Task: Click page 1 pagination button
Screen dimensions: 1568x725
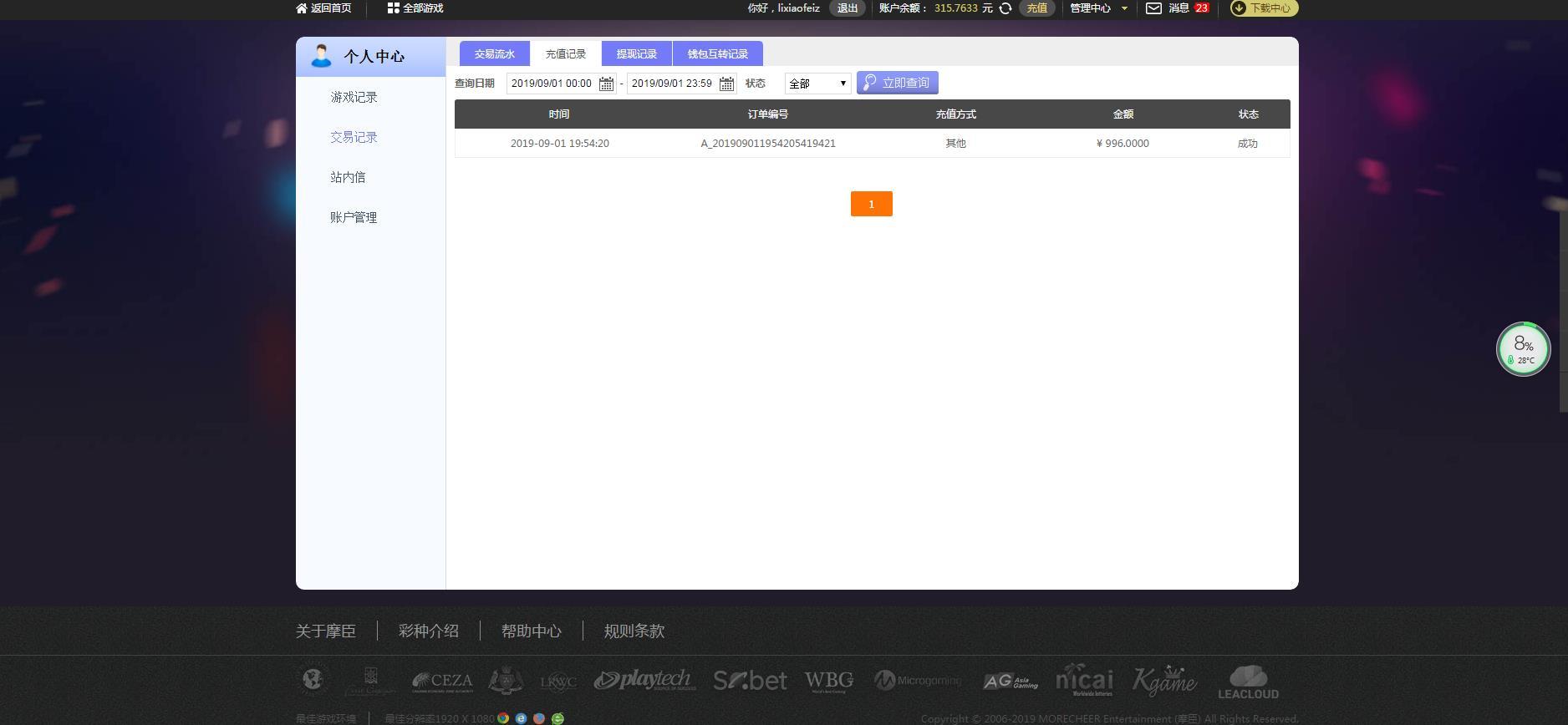Action: click(872, 204)
